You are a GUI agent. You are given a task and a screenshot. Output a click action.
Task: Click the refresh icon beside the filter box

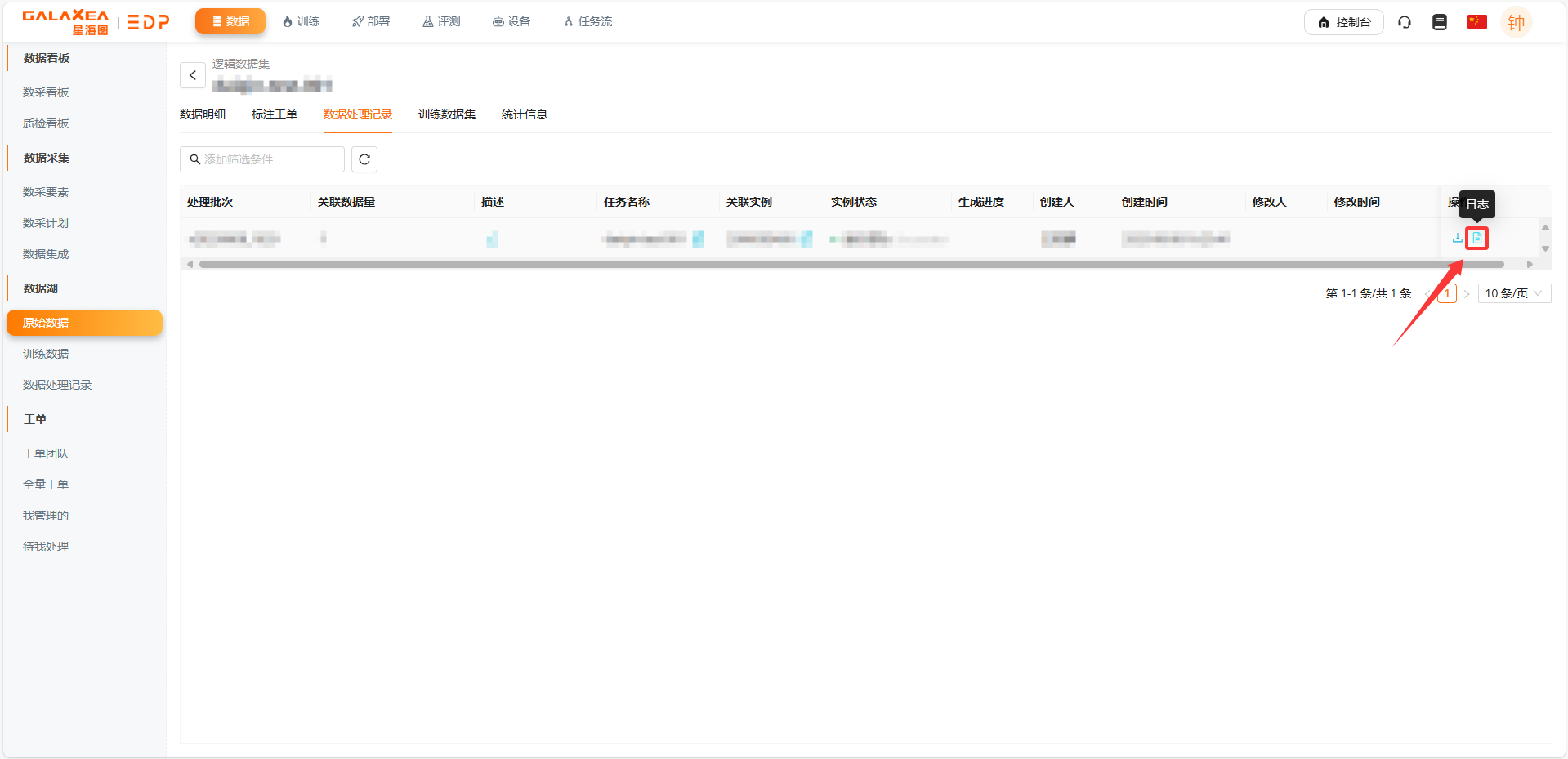[364, 159]
